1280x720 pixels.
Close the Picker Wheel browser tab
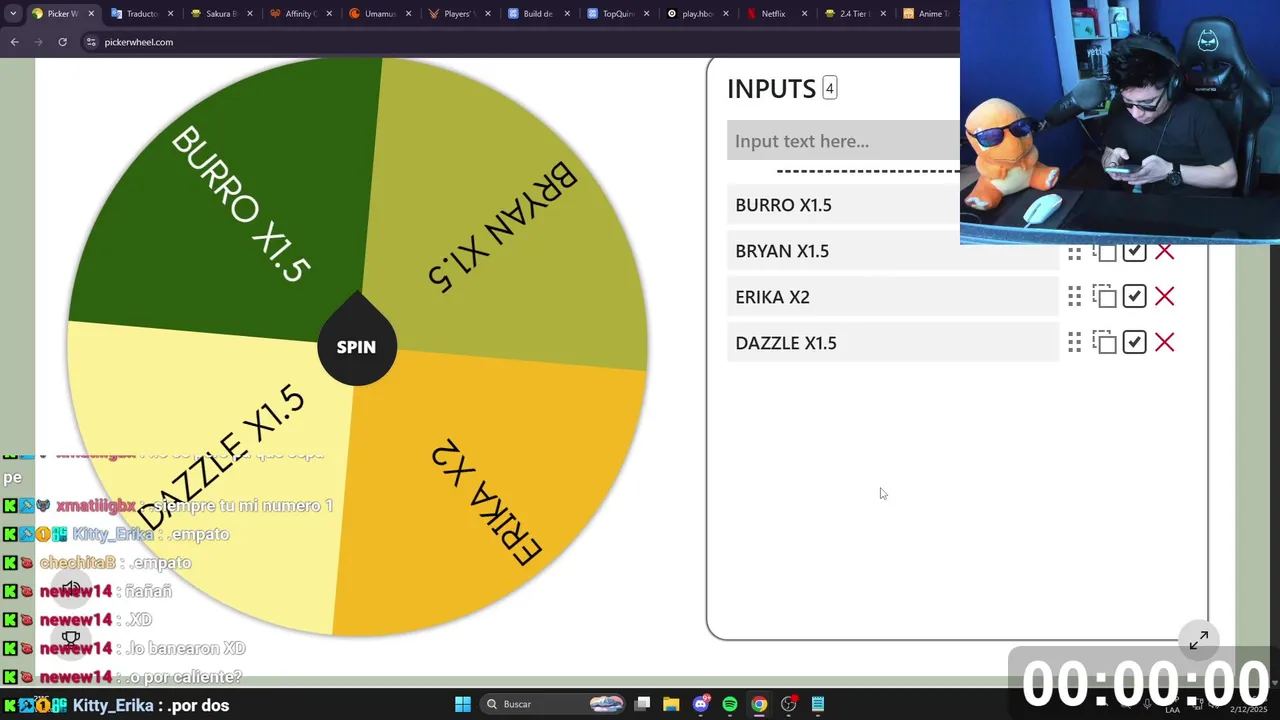(90, 14)
